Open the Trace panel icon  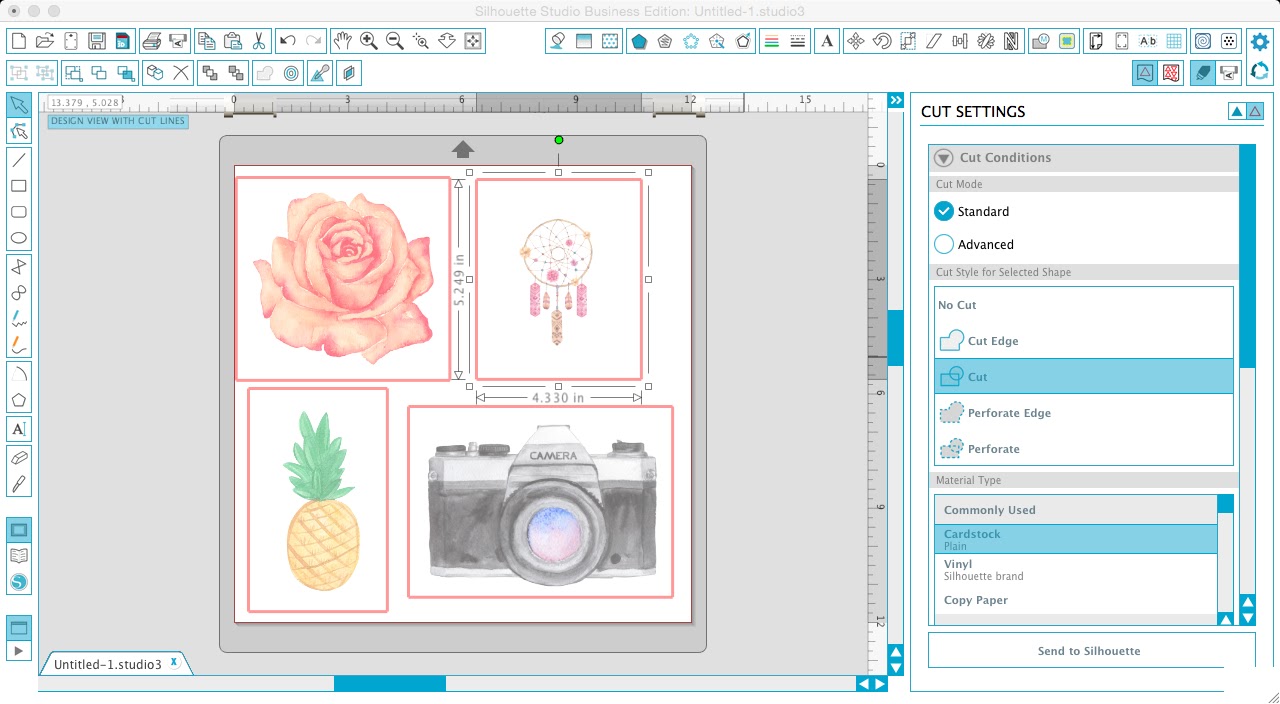[1068, 41]
